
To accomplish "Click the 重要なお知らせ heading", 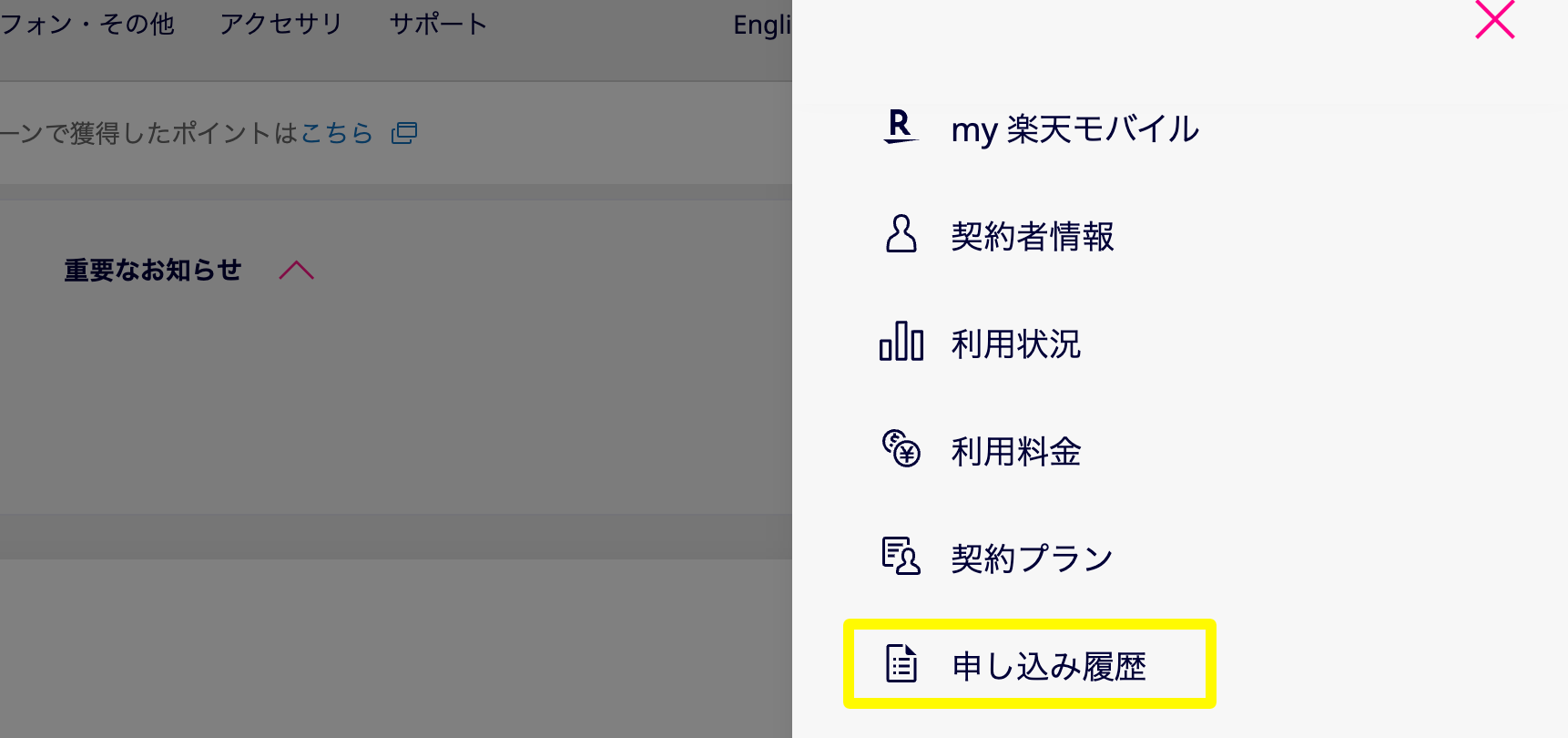I will click(x=152, y=270).
